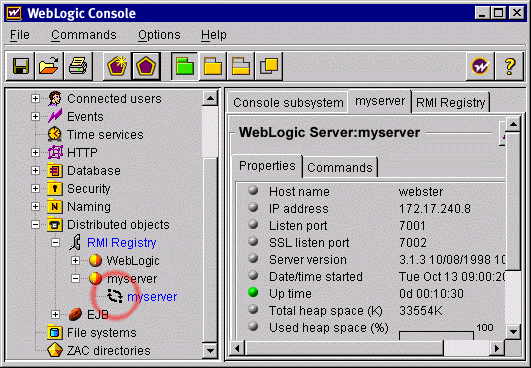Image resolution: width=531 pixels, height=368 pixels.
Task: Click the RMI Registry icon in tree
Action: 76,242
